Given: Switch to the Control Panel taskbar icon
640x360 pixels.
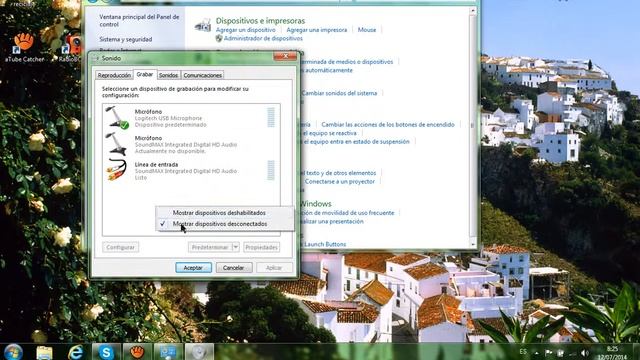Looking at the screenshot, I should click(x=168, y=352).
